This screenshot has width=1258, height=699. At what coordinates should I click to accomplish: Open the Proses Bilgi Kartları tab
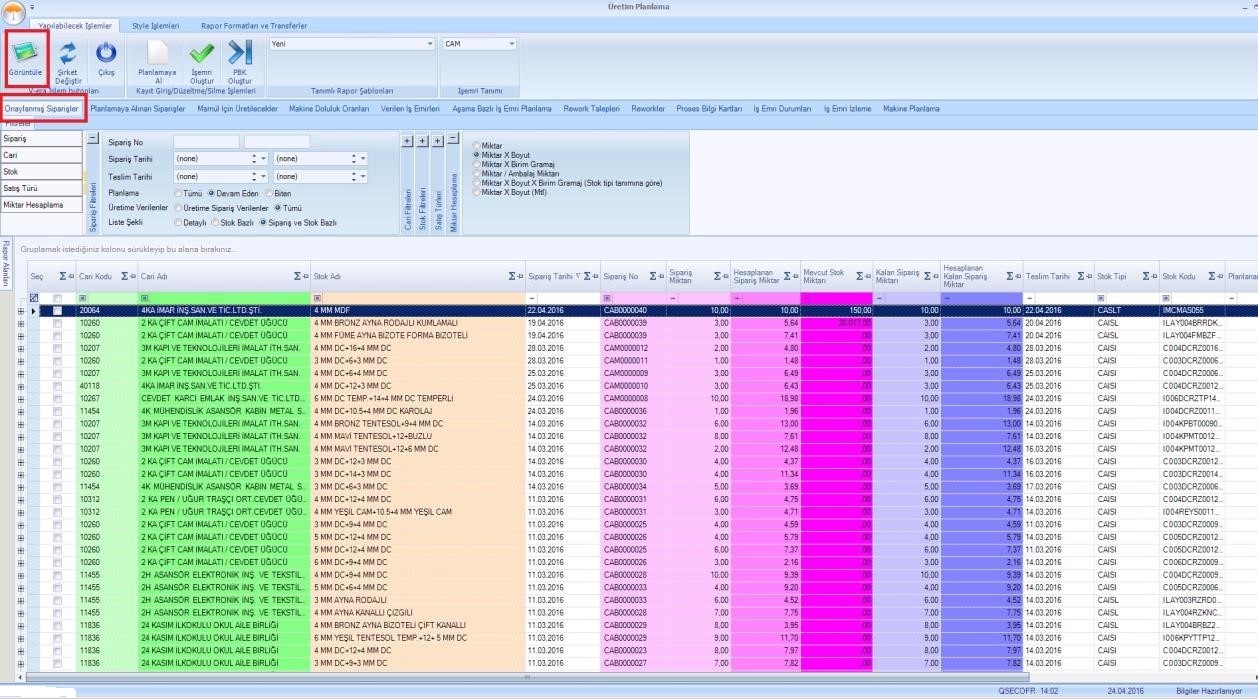click(709, 108)
